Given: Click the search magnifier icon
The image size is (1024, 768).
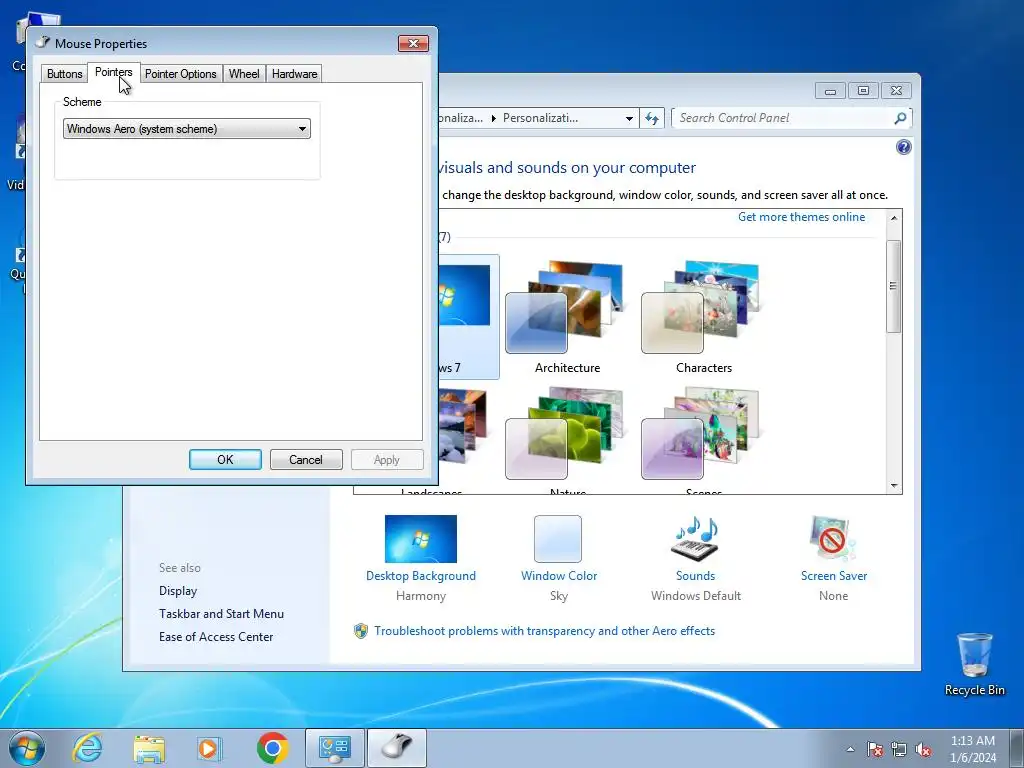Looking at the screenshot, I should point(901,118).
